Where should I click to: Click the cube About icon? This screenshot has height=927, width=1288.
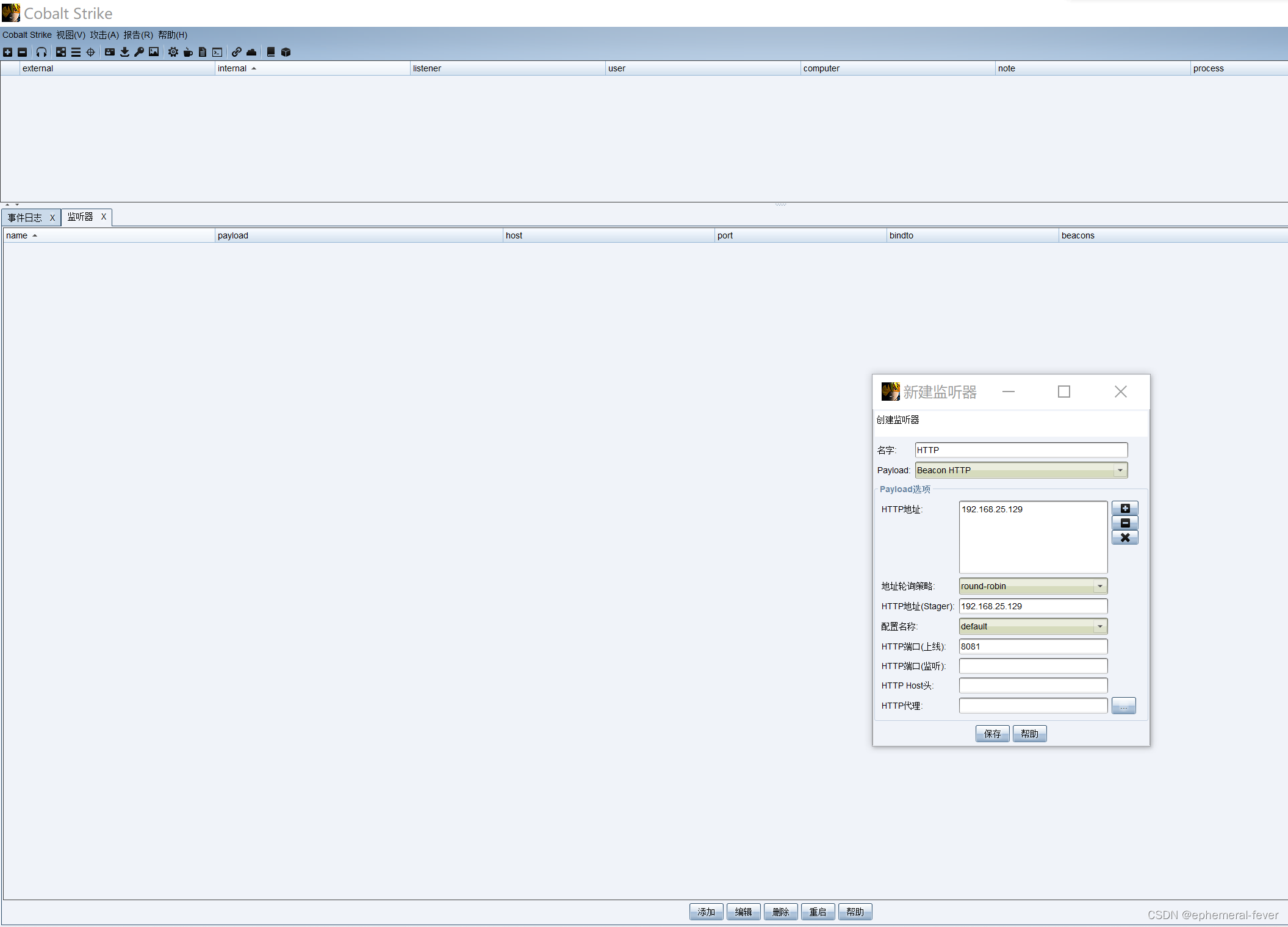pyautogui.click(x=286, y=52)
